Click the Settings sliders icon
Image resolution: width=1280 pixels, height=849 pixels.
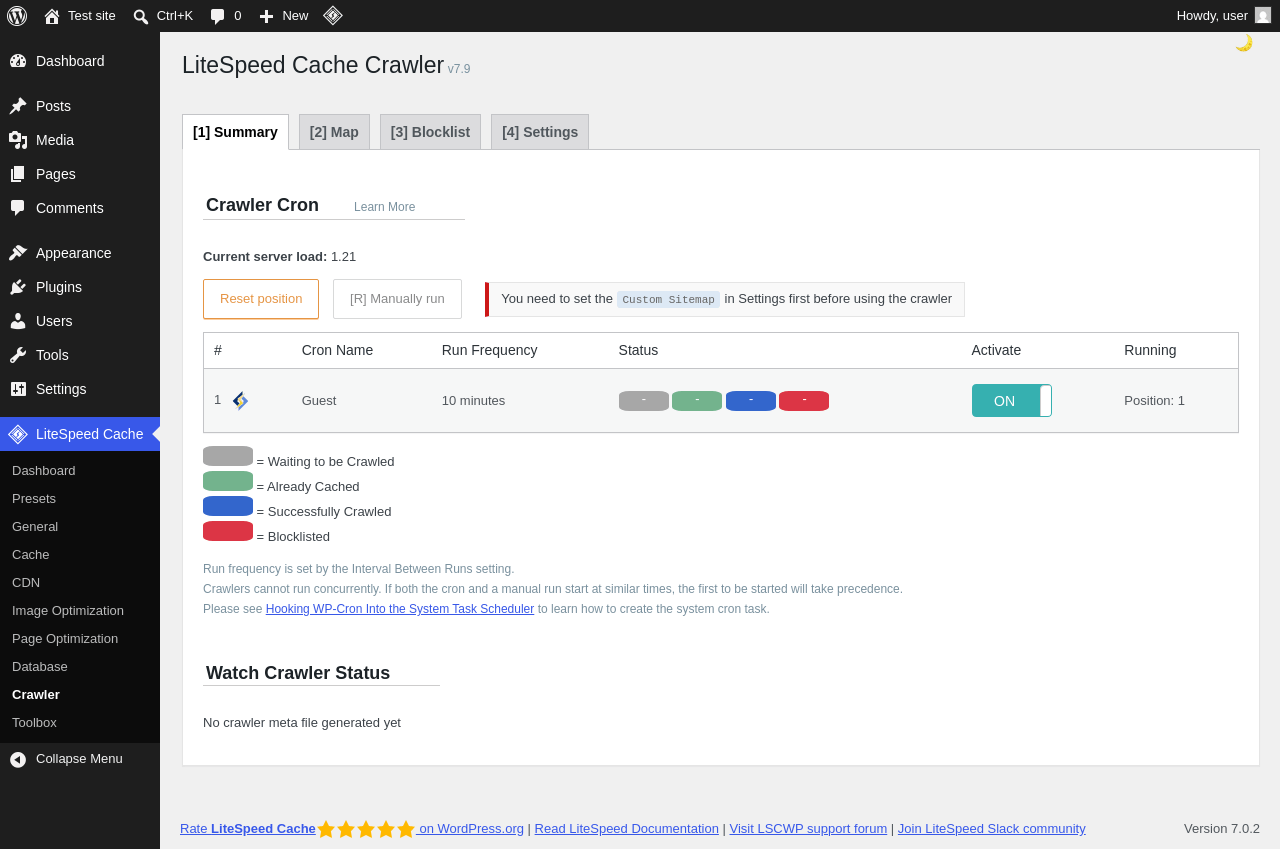point(18,389)
